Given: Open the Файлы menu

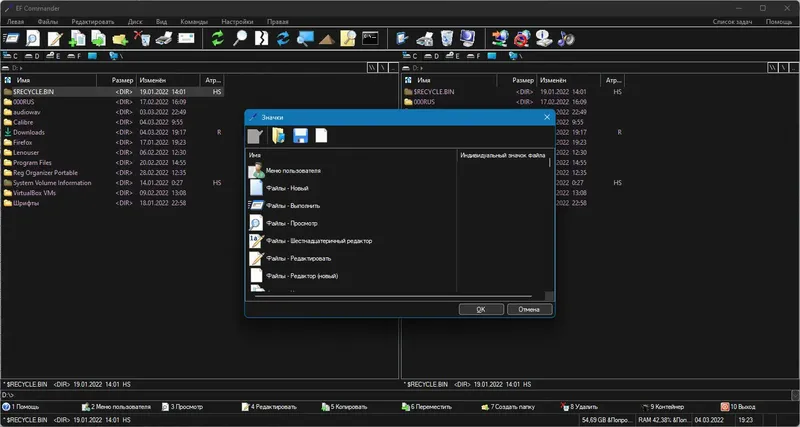Looking at the screenshot, I should pos(48,22).
